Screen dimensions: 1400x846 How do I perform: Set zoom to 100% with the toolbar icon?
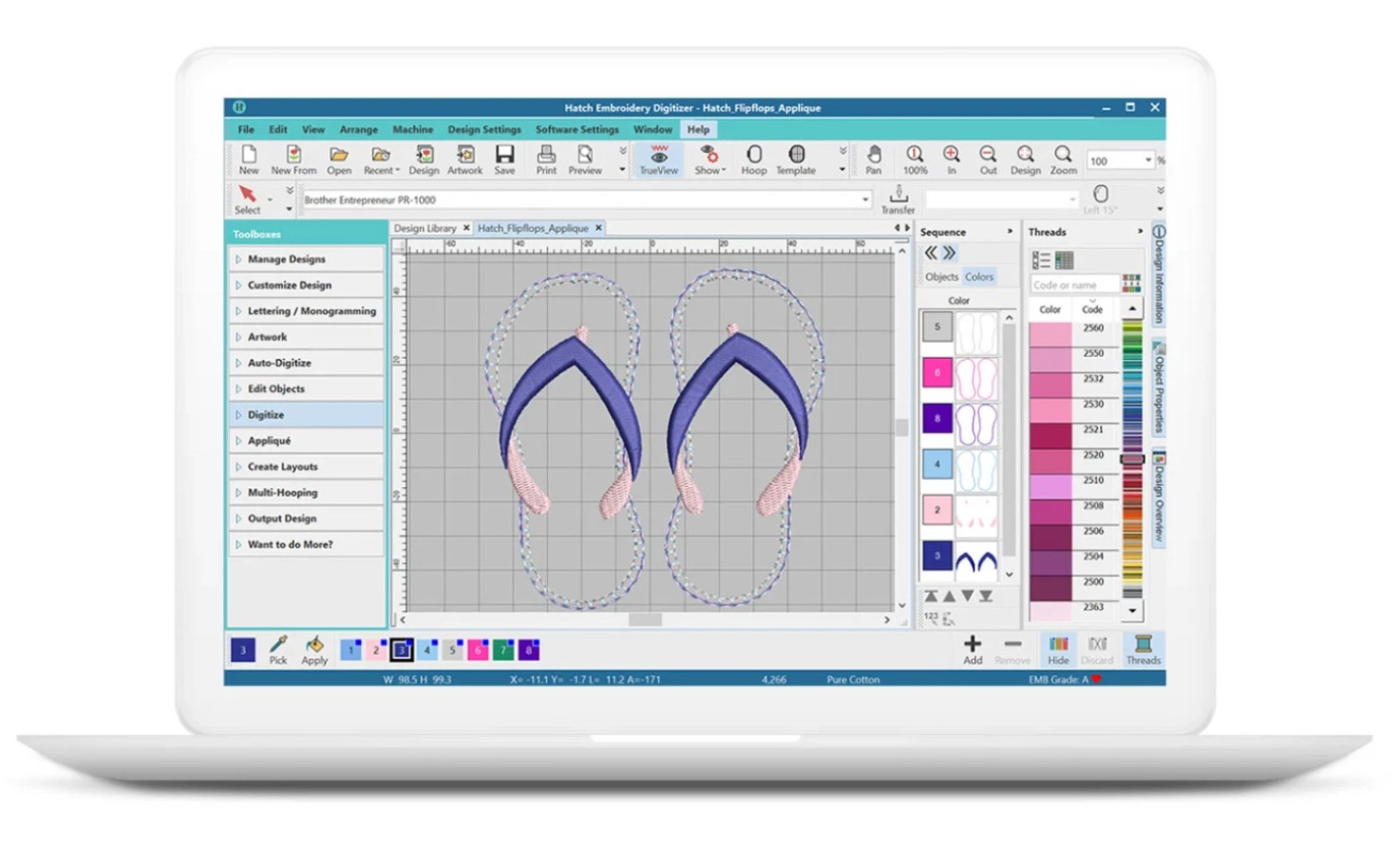coord(915,159)
